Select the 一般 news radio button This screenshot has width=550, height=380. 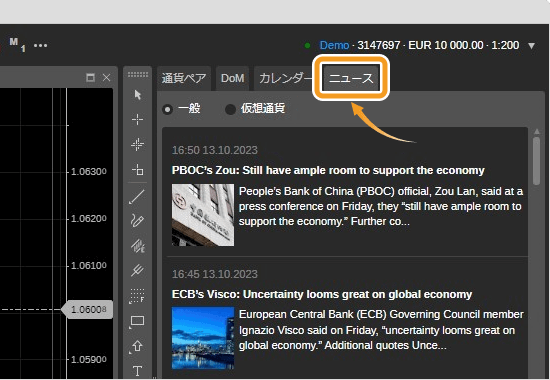click(168, 109)
